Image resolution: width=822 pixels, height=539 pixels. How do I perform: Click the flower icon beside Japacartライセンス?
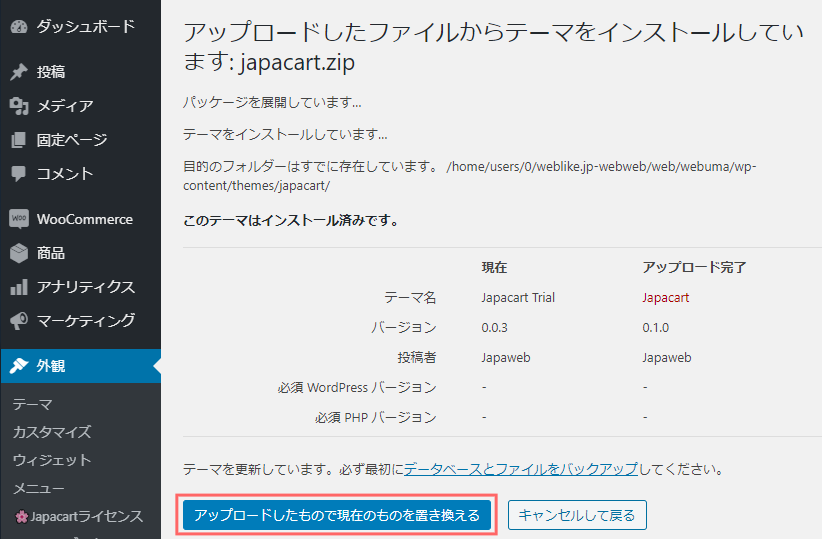[21, 517]
